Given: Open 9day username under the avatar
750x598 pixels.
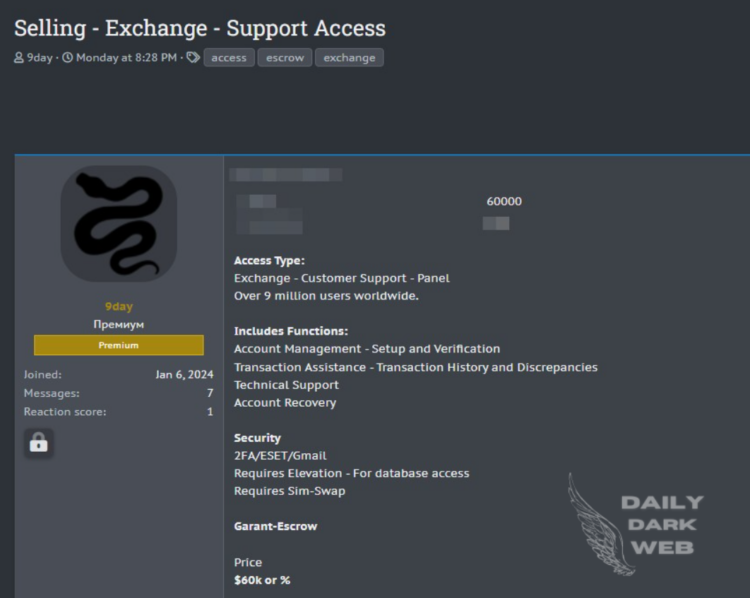Looking at the screenshot, I should click(x=119, y=307).
